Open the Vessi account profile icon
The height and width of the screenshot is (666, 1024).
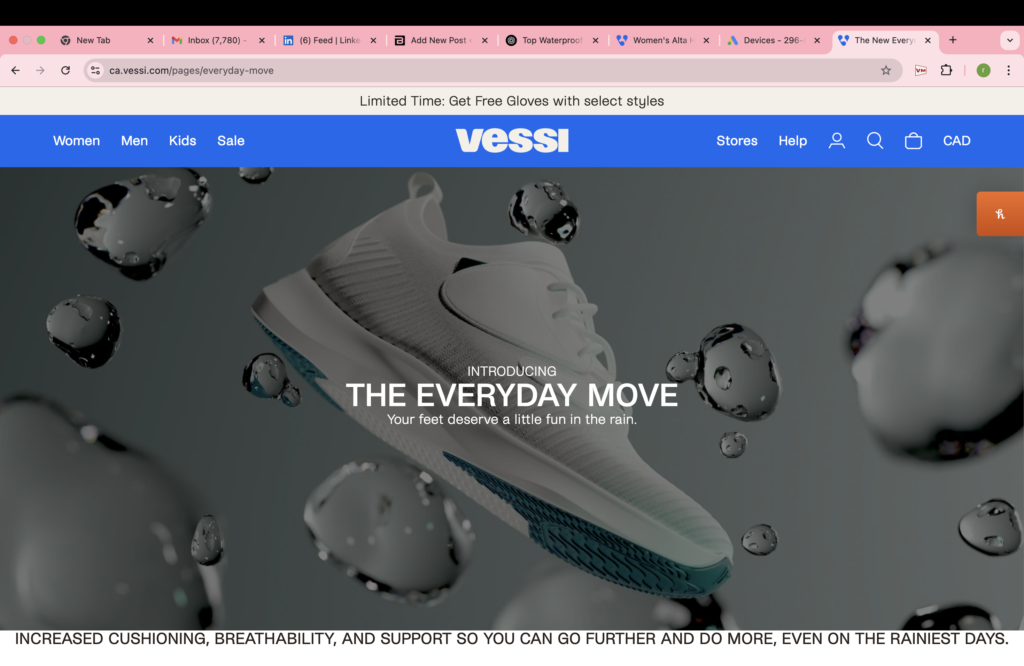click(x=837, y=141)
